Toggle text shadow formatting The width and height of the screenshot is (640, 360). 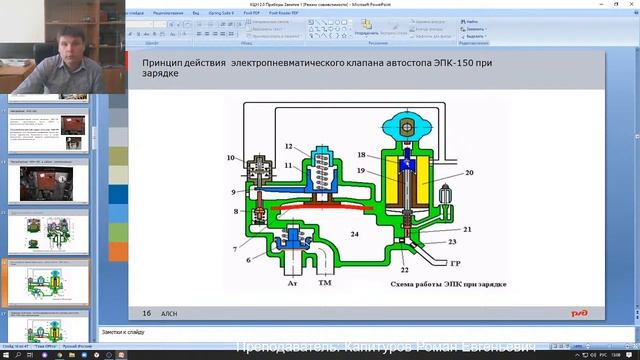(154, 34)
